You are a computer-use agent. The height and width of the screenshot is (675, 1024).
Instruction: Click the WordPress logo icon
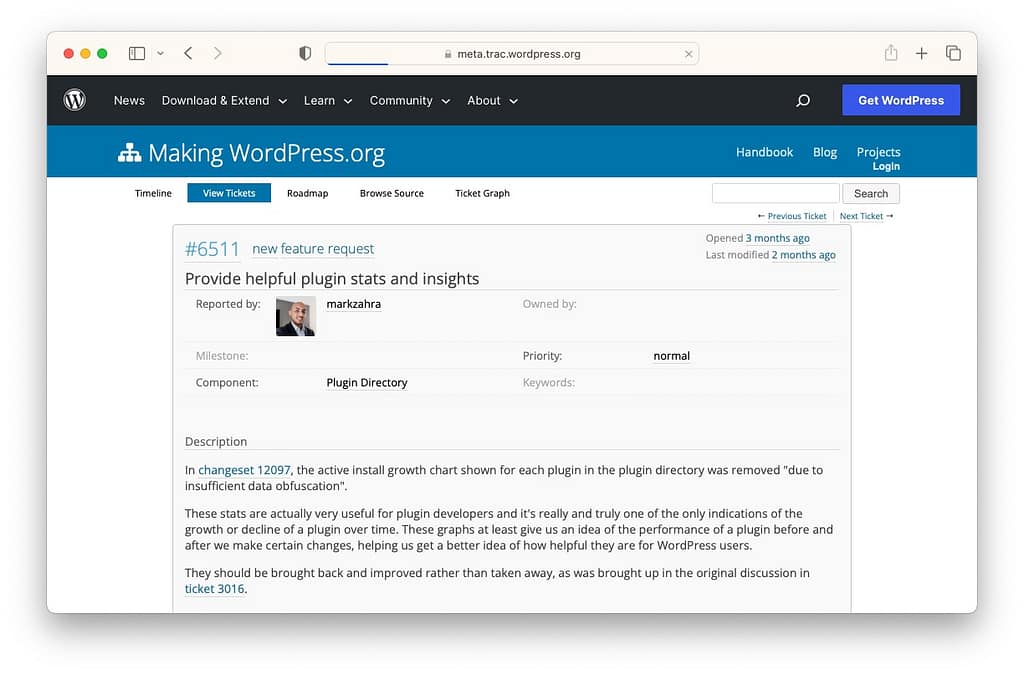75,100
